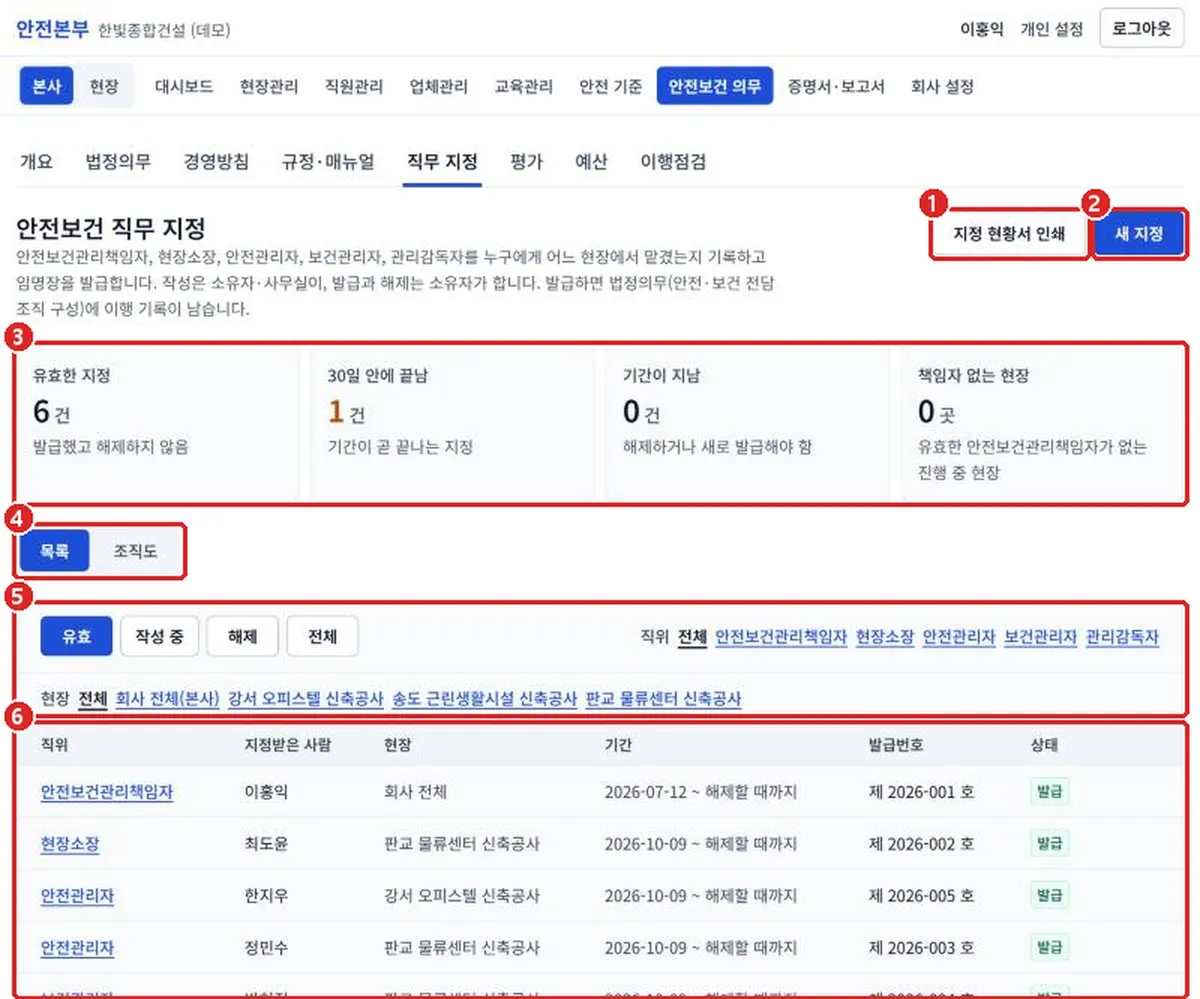
Task: Filter 직위 by 관리감독자
Action: coord(1122,637)
